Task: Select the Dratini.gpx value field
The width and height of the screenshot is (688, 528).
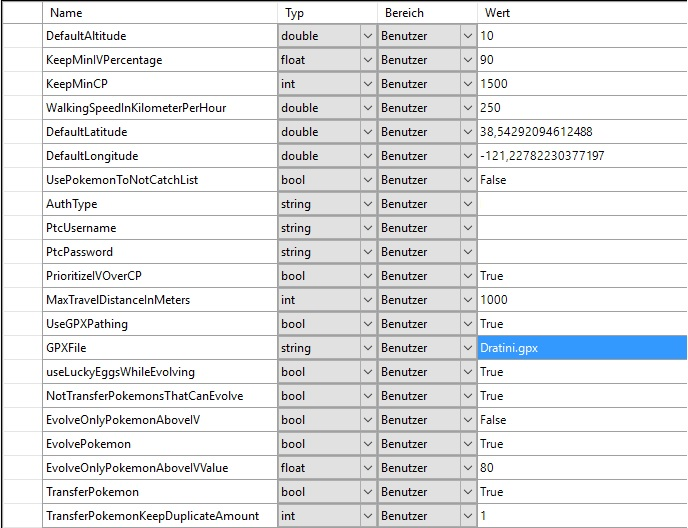Action: pyautogui.click(x=580, y=348)
